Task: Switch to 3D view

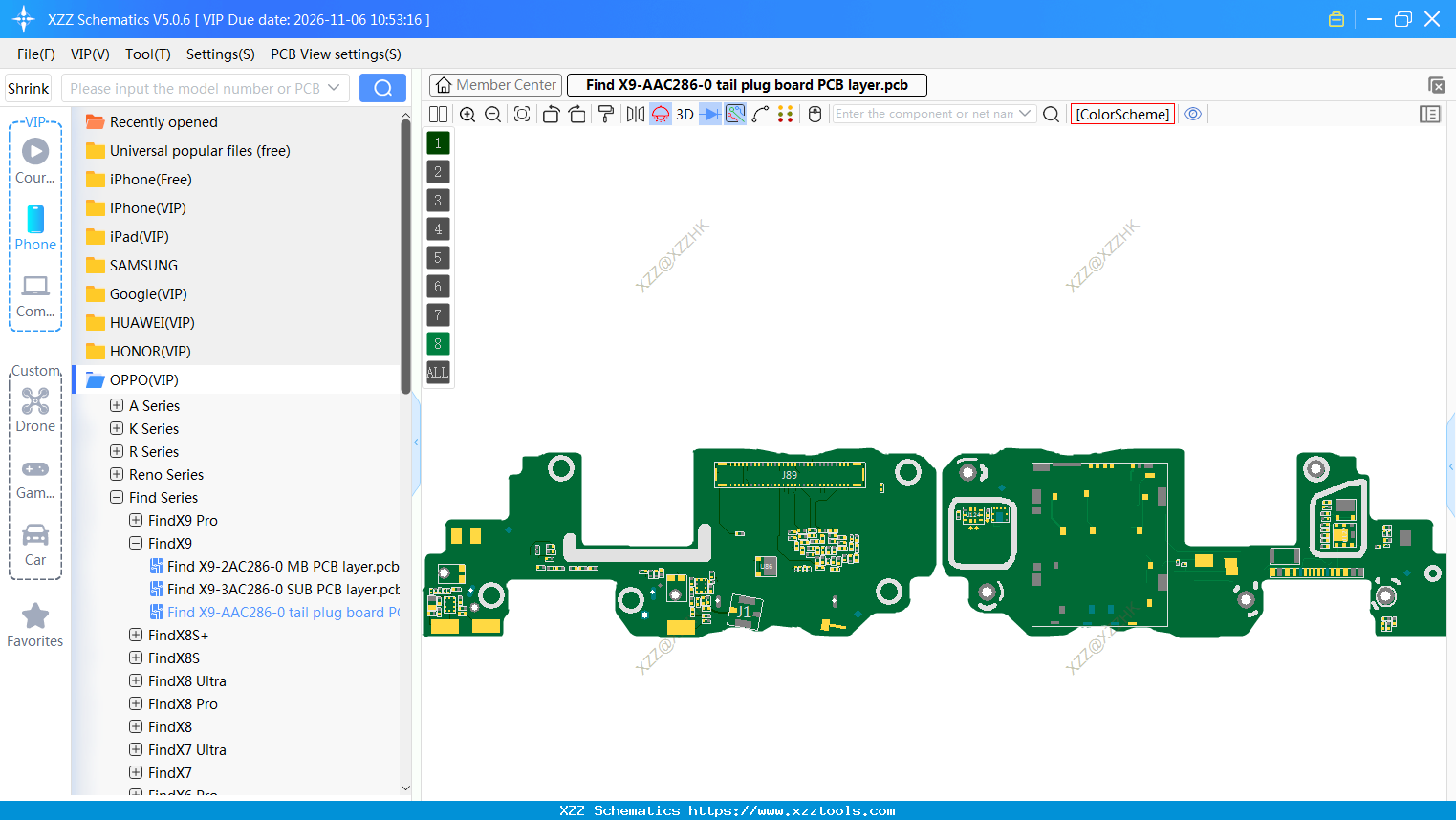Action: [685, 114]
